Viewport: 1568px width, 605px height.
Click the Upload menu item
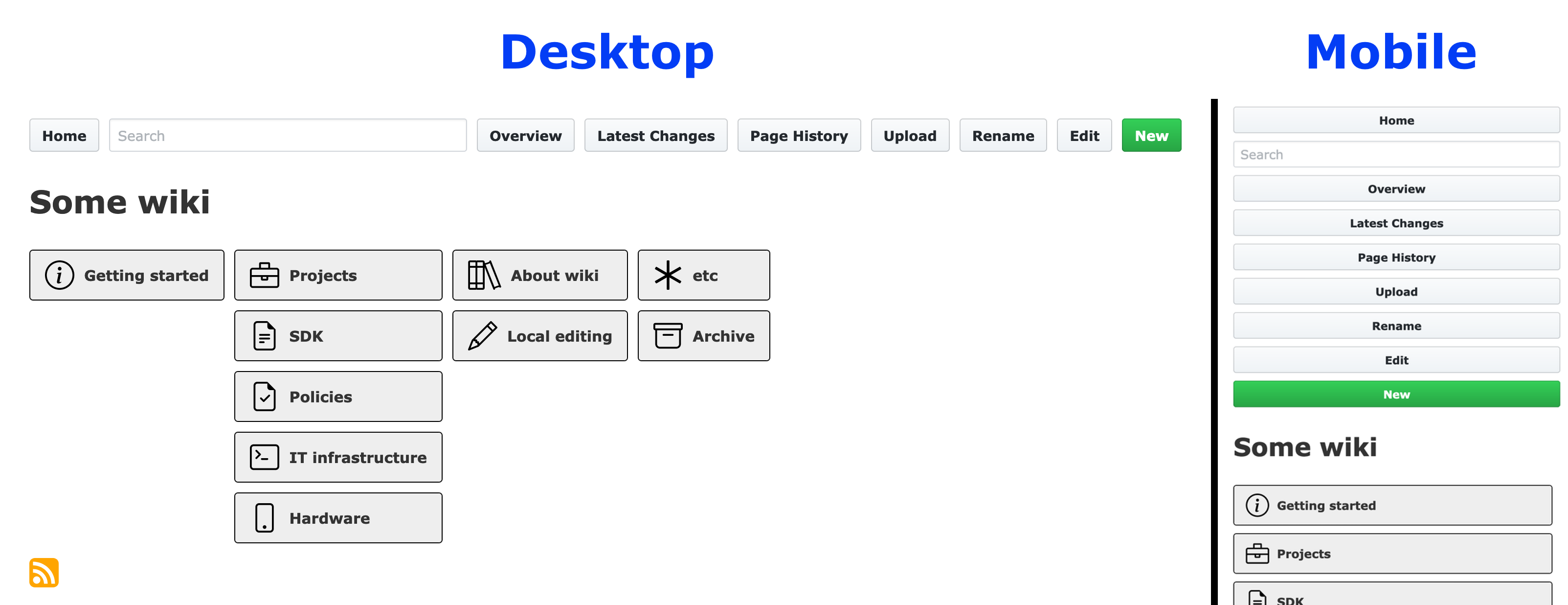pos(909,135)
